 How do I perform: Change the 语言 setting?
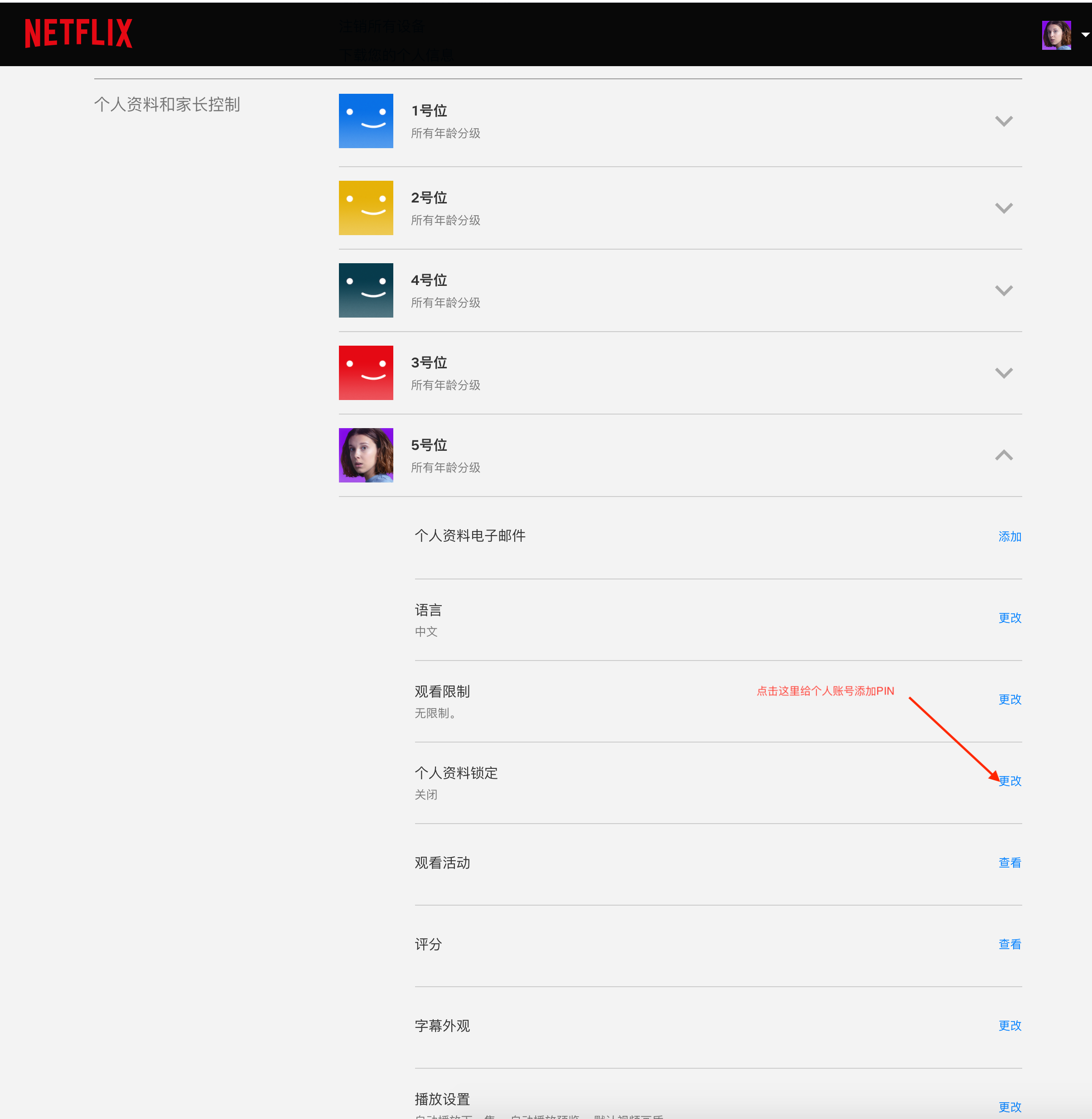pos(1010,618)
